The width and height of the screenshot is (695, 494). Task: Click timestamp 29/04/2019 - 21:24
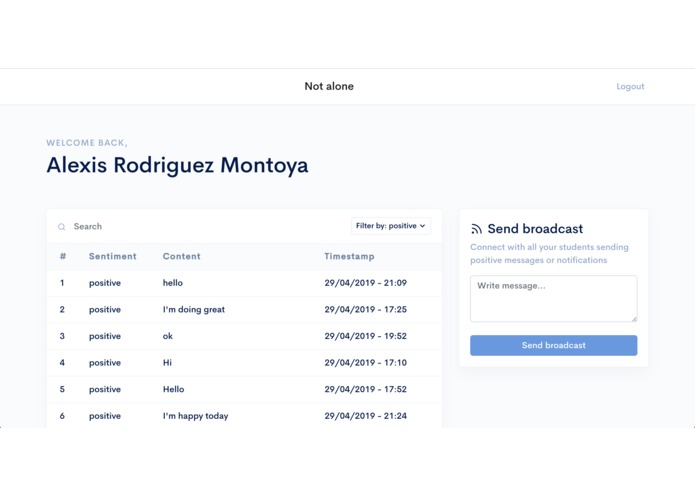[x=366, y=416]
